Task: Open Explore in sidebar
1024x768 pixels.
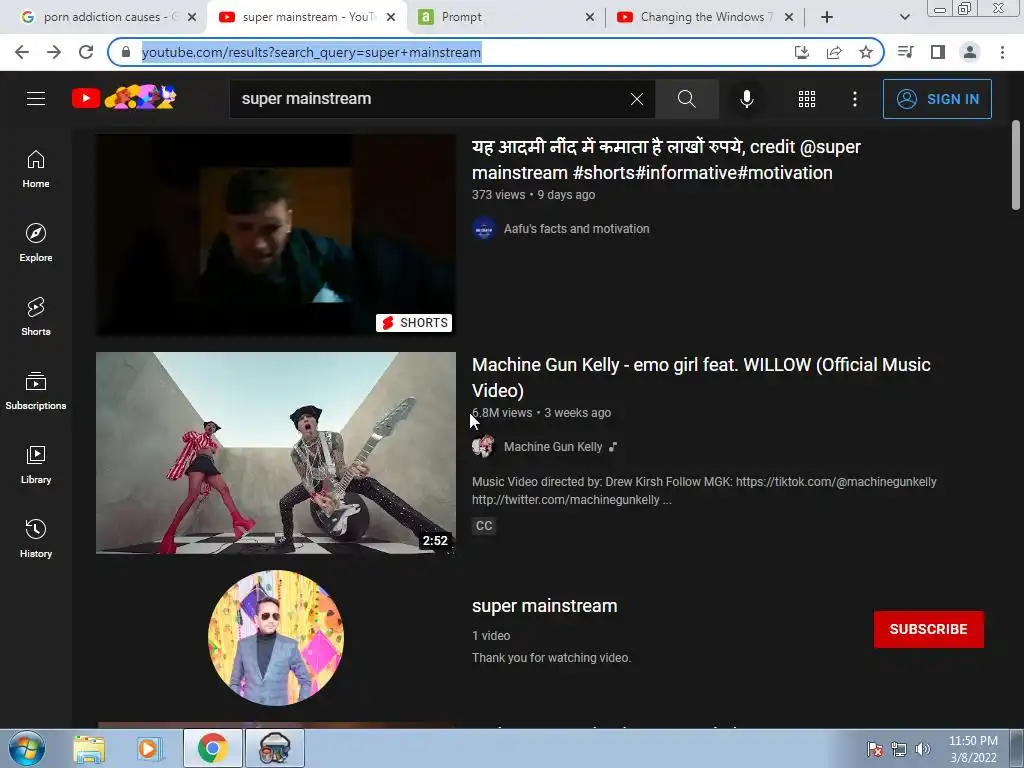Action: coord(36,243)
